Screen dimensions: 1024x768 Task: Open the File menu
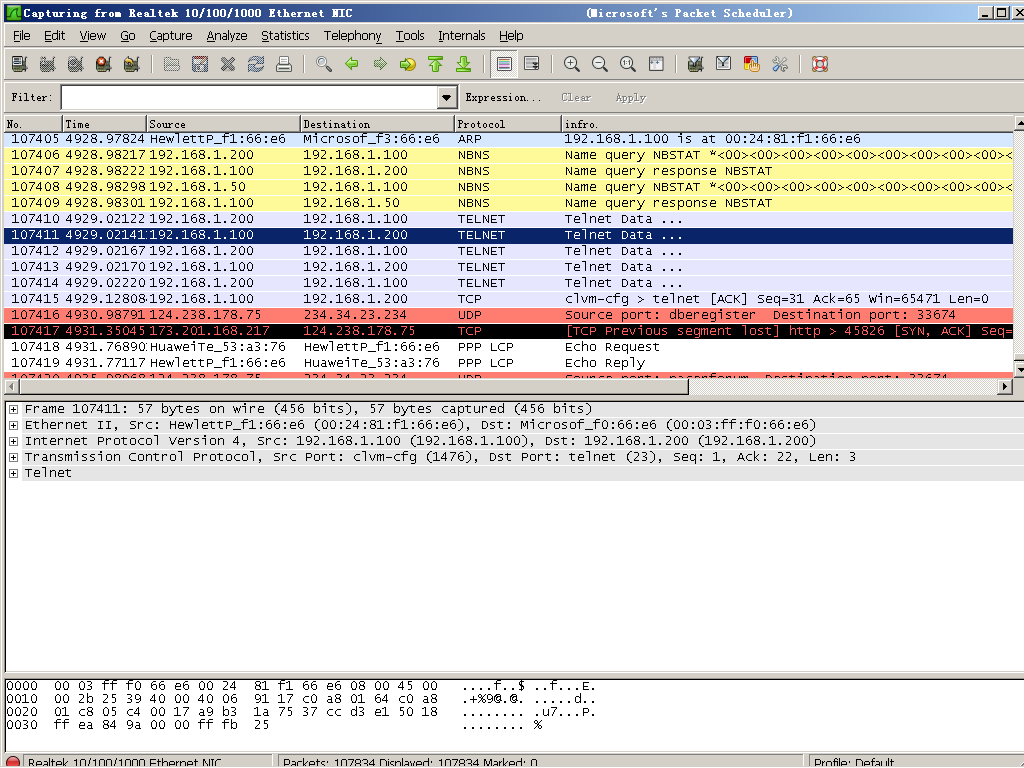22,36
